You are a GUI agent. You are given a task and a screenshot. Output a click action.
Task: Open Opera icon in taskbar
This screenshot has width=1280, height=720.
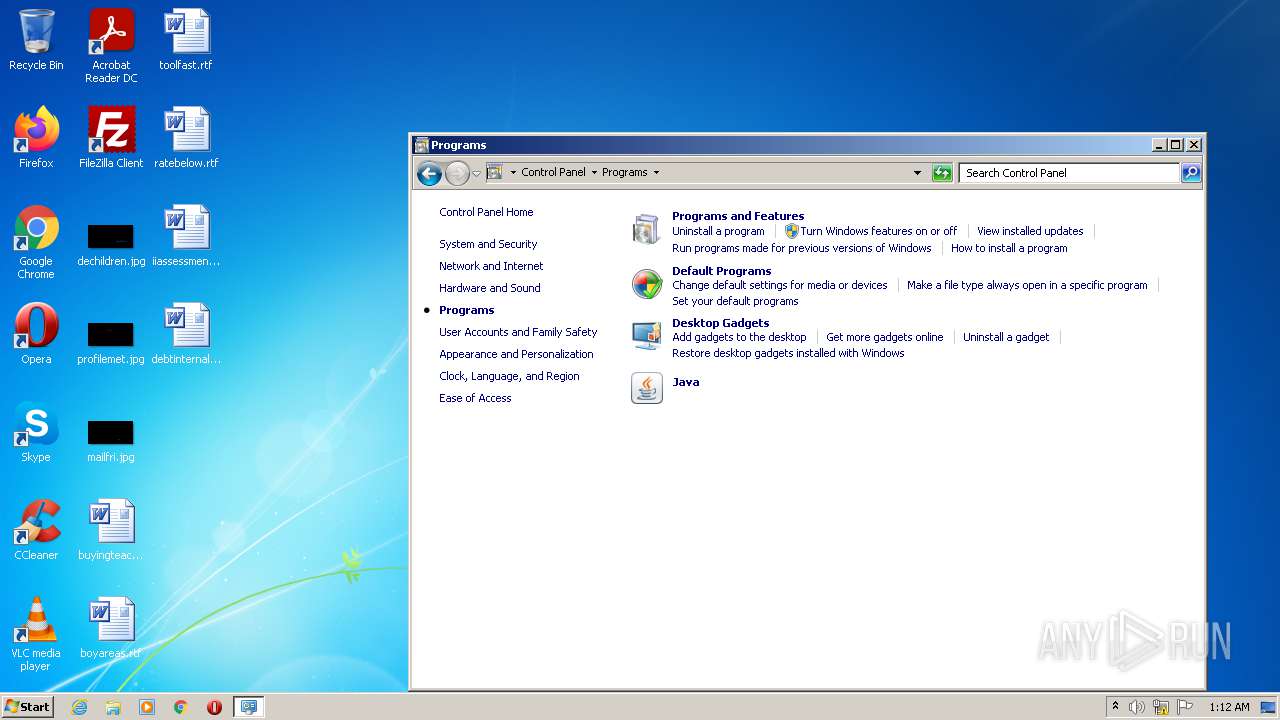point(214,707)
